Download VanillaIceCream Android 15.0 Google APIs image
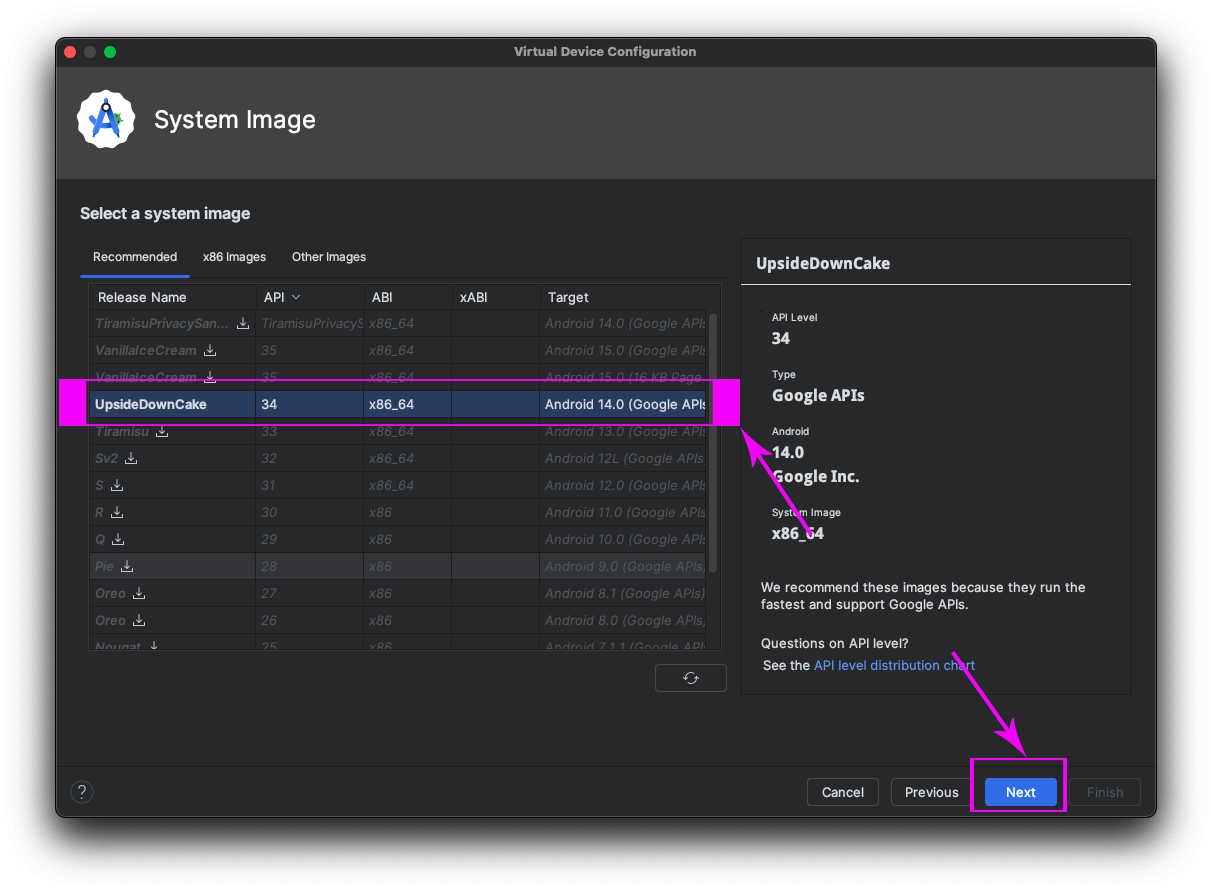 [x=210, y=351]
